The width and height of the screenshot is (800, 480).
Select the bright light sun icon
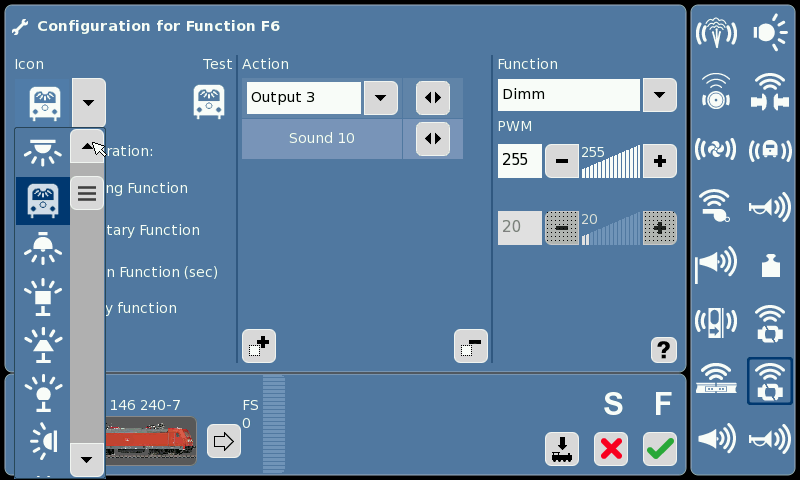[770, 33]
